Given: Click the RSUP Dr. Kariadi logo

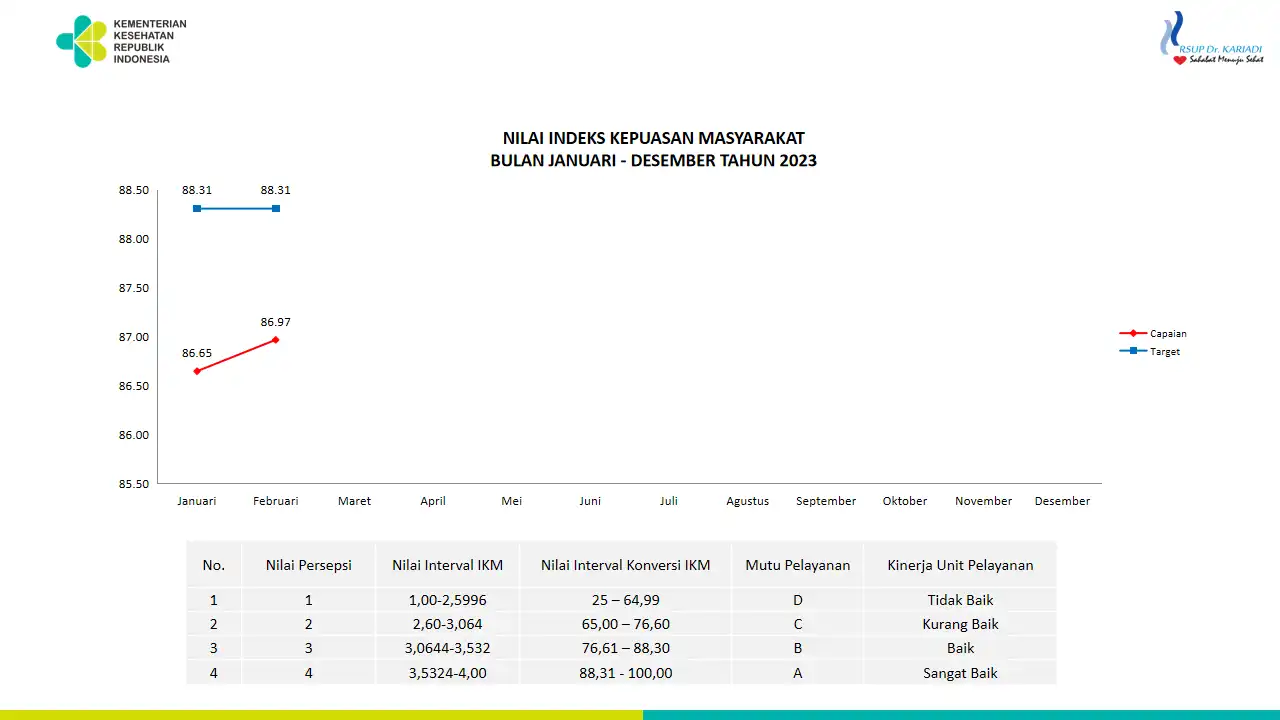Looking at the screenshot, I should point(1211,39).
